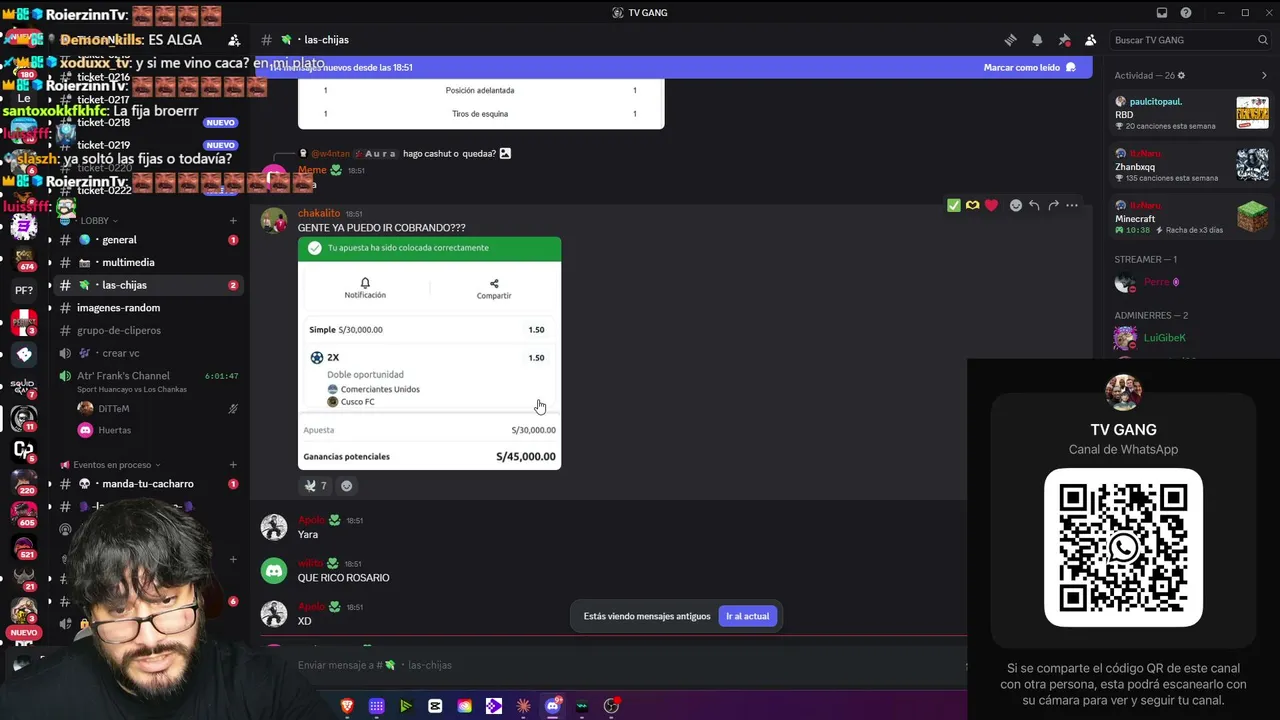1280x720 pixels.
Task: Create a channel in Eventos en proceso
Action: pos(233,465)
